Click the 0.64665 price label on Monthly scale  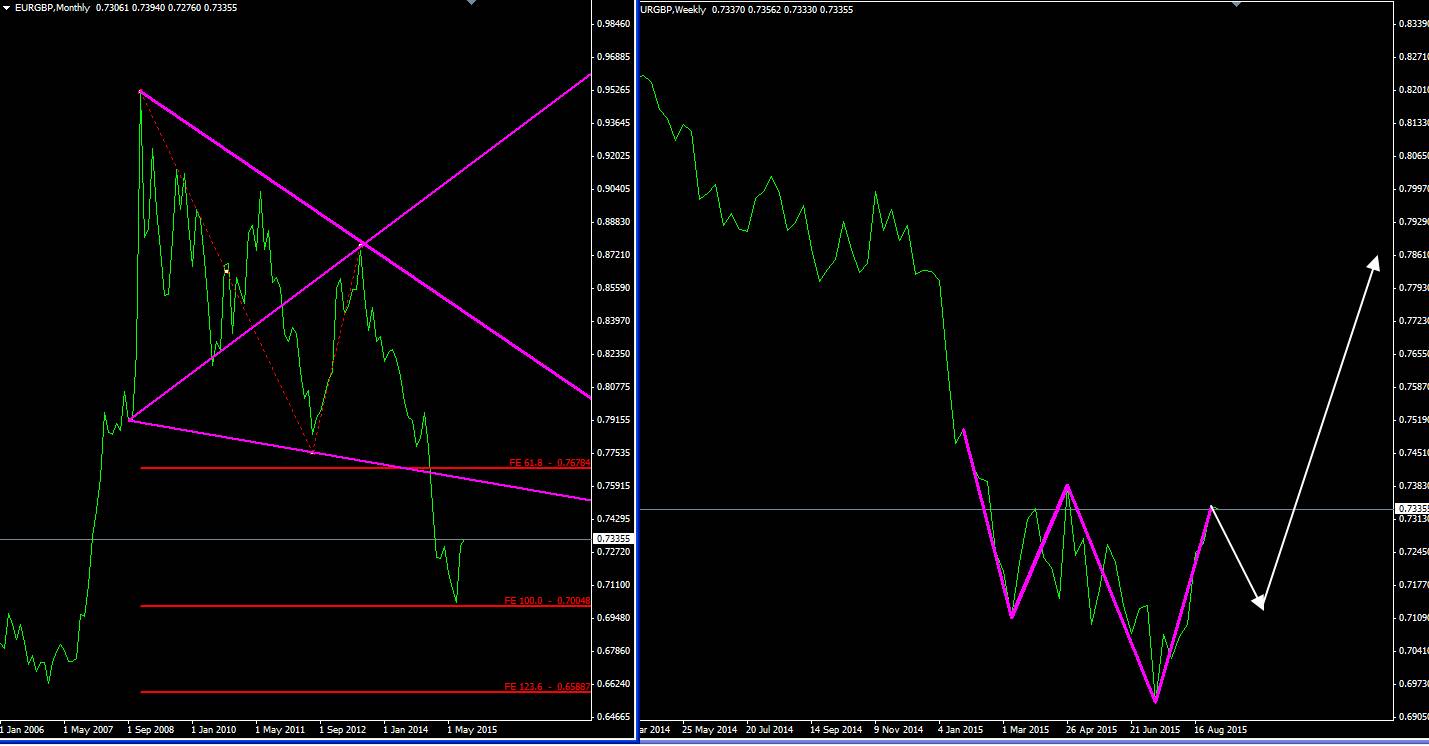coord(611,717)
